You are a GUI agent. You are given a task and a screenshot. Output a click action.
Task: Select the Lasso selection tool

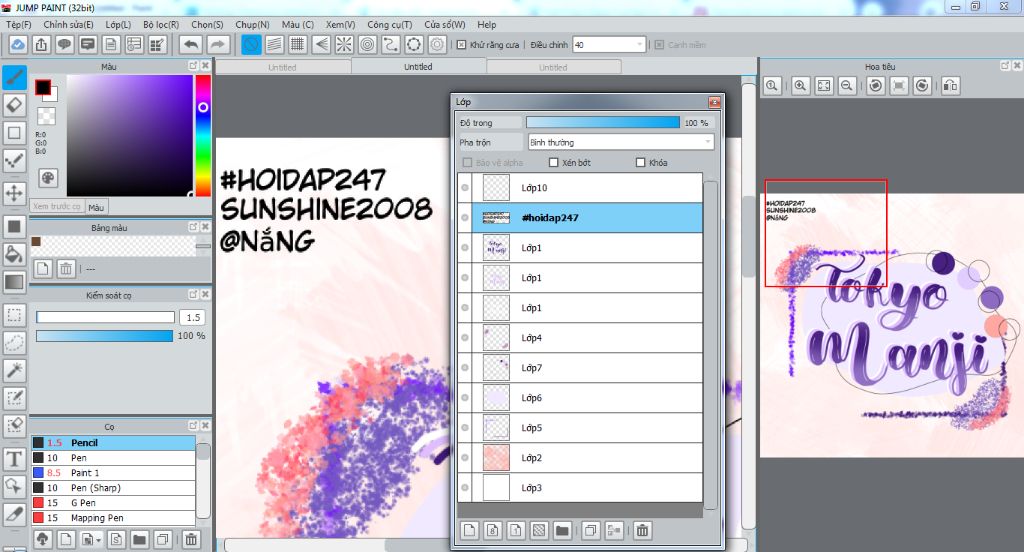pyautogui.click(x=14, y=342)
